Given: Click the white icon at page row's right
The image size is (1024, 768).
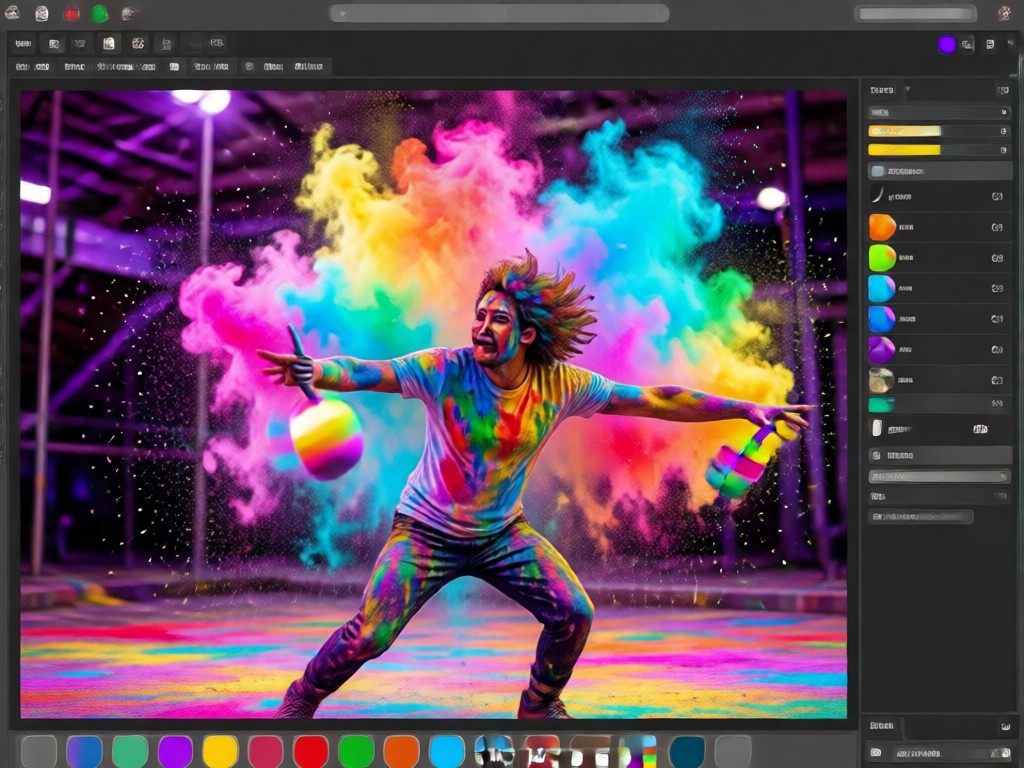Looking at the screenshot, I should (x=980, y=429).
